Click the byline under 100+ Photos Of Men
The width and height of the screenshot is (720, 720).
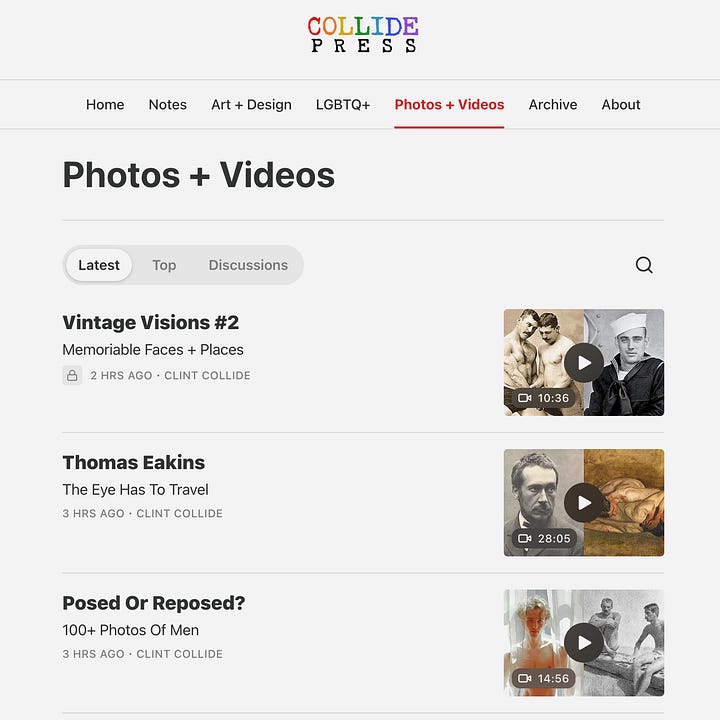tap(142, 654)
